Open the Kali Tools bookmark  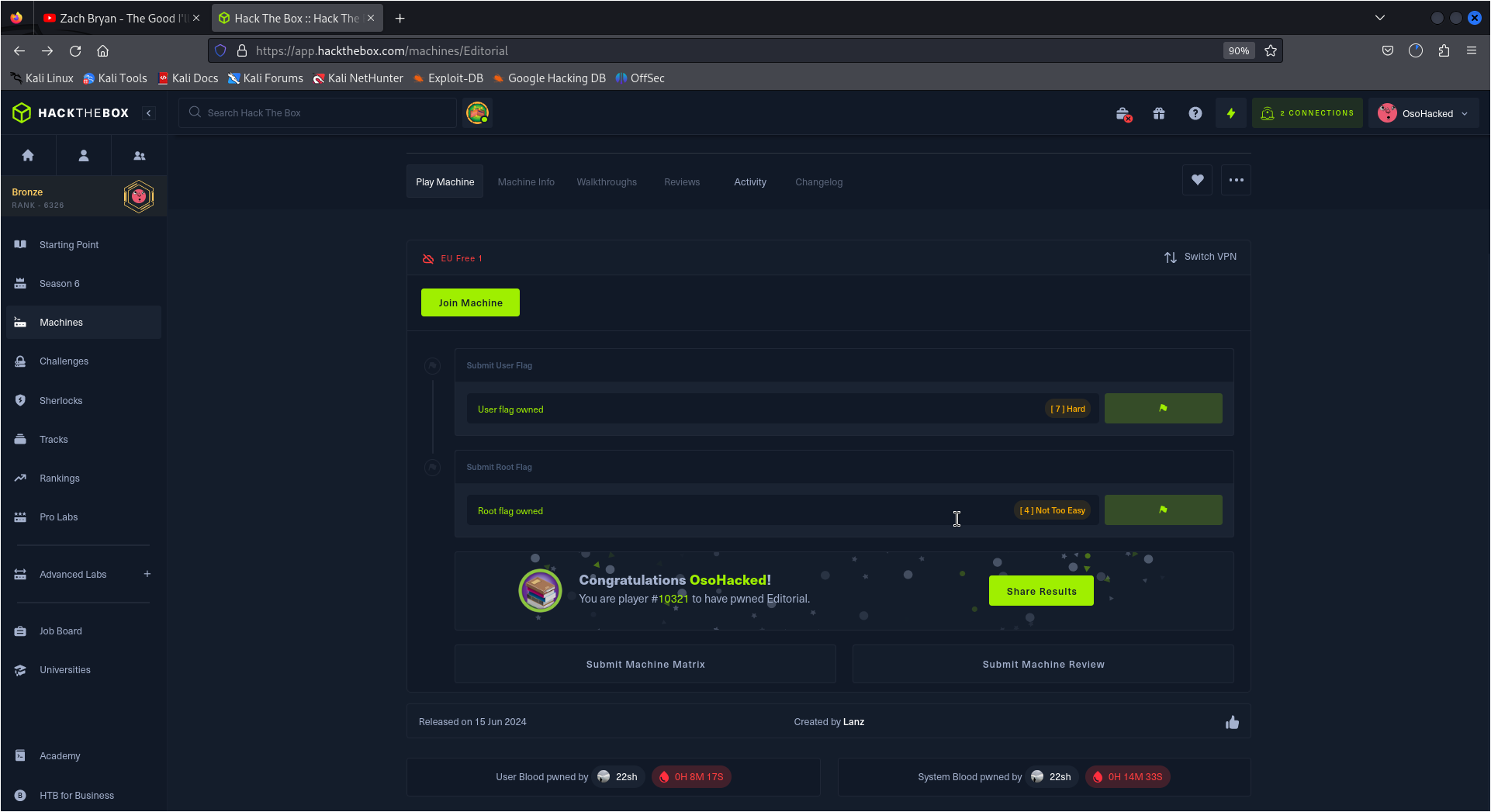[115, 78]
